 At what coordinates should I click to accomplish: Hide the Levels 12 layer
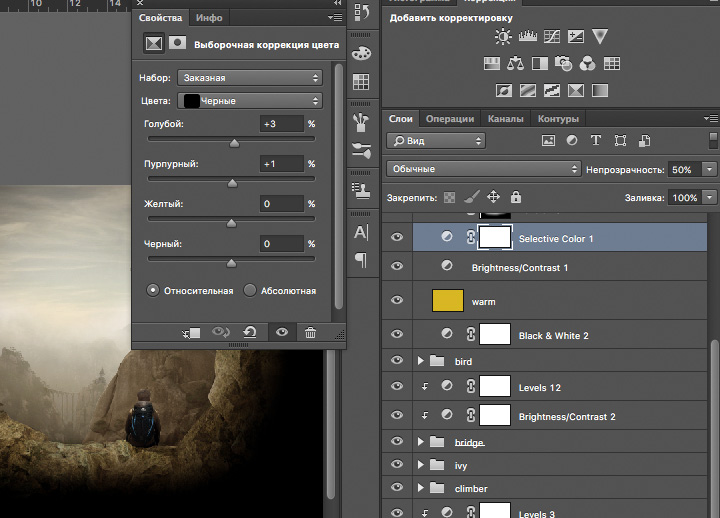[x=397, y=386]
